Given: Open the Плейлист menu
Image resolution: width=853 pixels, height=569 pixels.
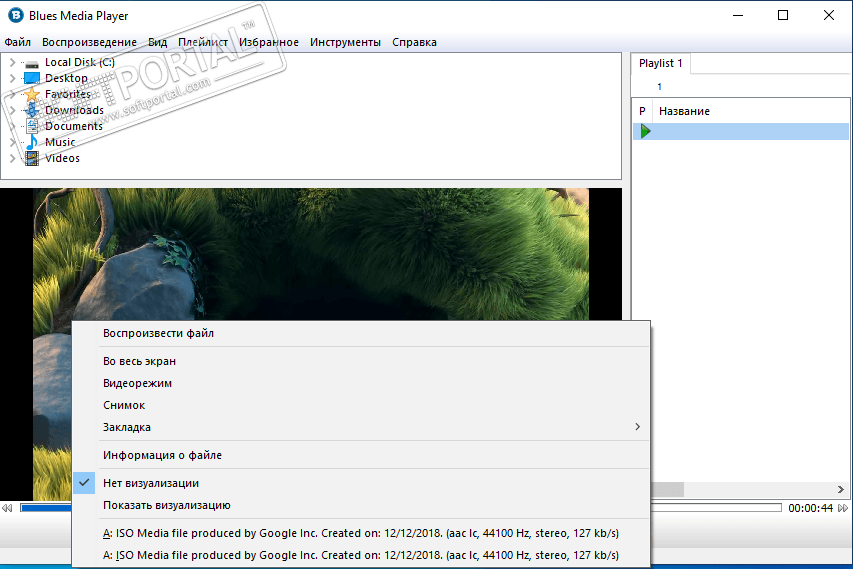Looking at the screenshot, I should pos(203,42).
